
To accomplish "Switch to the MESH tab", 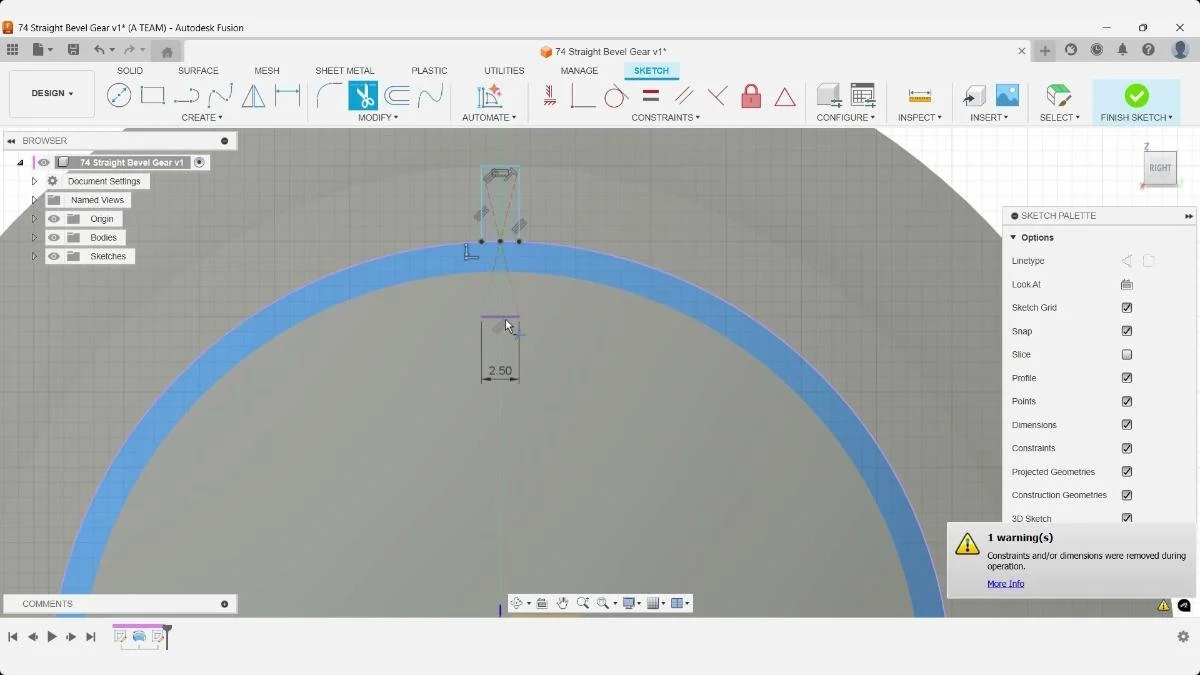I will (x=267, y=71).
